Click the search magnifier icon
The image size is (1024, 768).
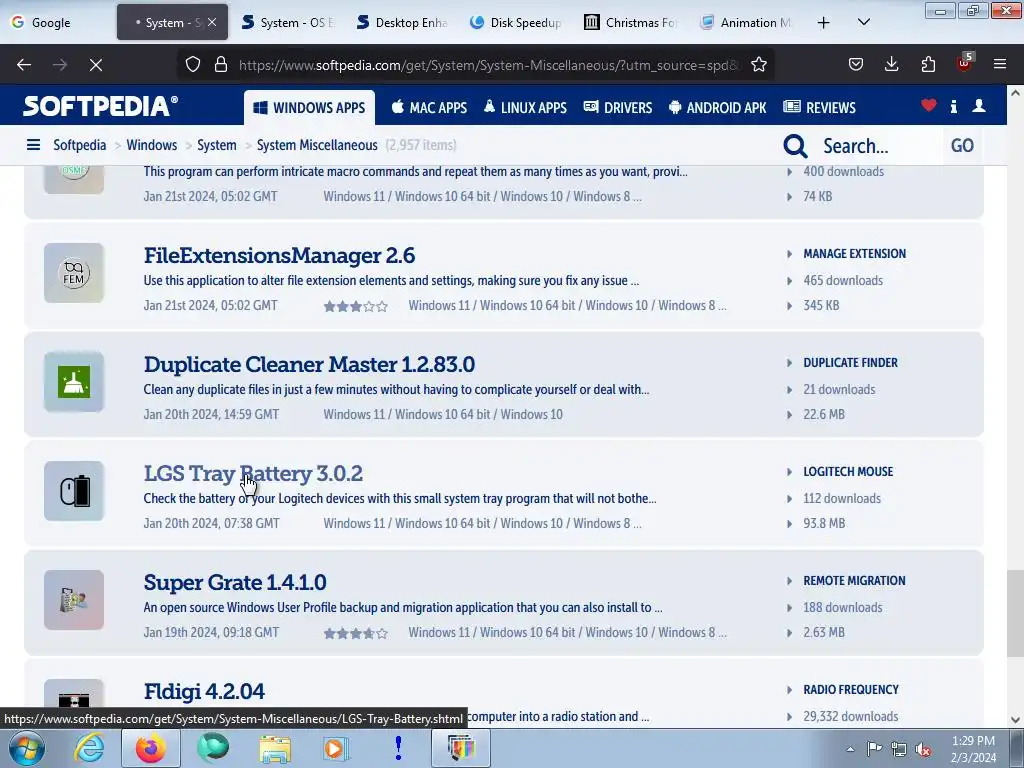click(x=795, y=146)
